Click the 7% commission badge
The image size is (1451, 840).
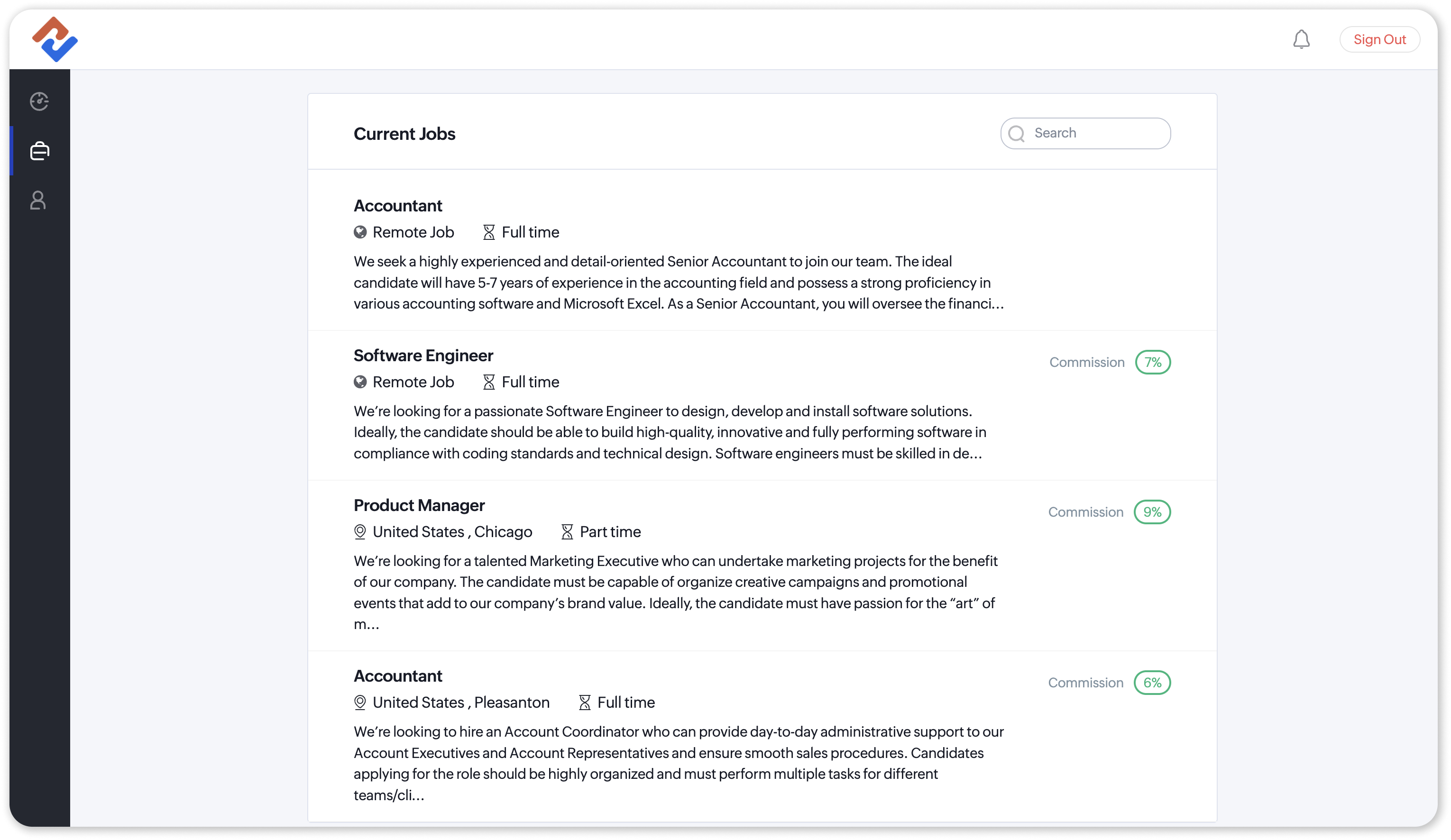[x=1152, y=362]
